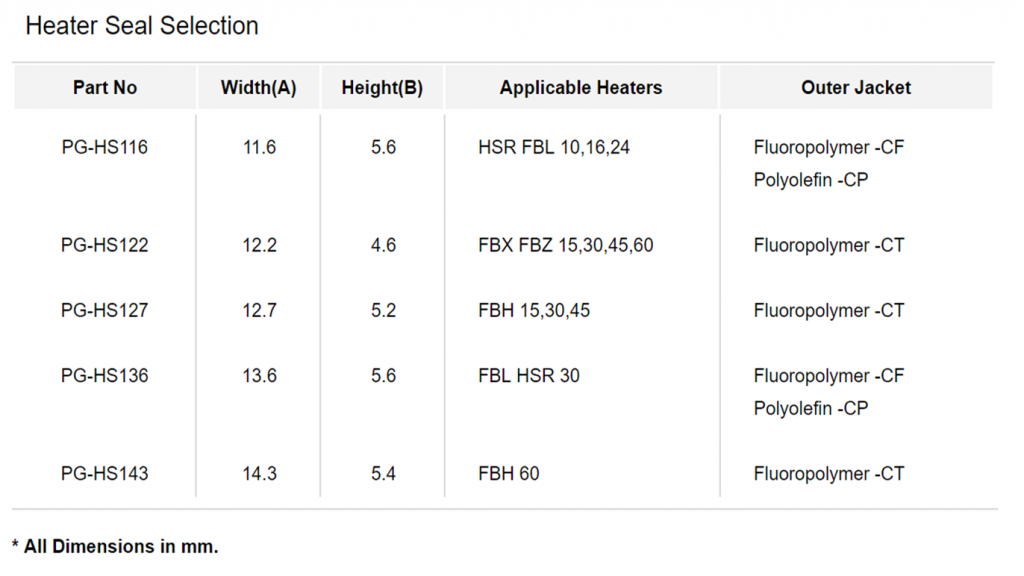The image size is (1024, 576).
Task: Select the FBL HSR 30 cell
Action: tap(528, 376)
